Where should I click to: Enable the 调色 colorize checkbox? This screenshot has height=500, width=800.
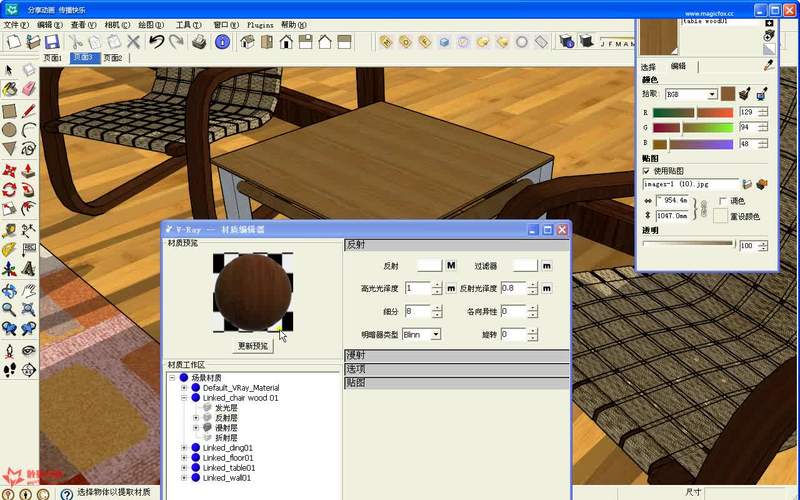tap(722, 201)
